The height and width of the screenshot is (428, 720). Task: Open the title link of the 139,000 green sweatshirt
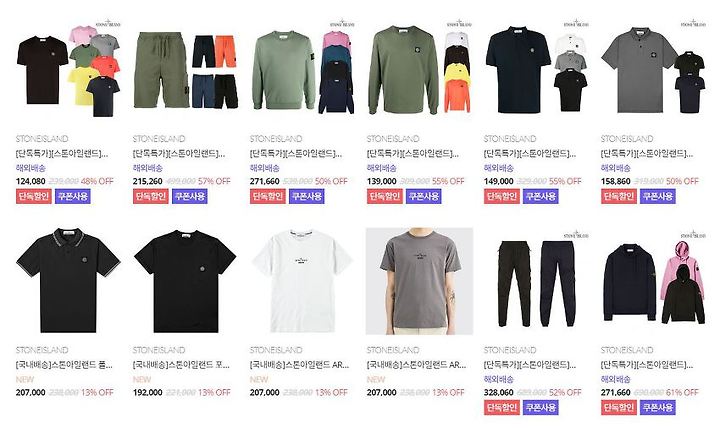point(412,153)
